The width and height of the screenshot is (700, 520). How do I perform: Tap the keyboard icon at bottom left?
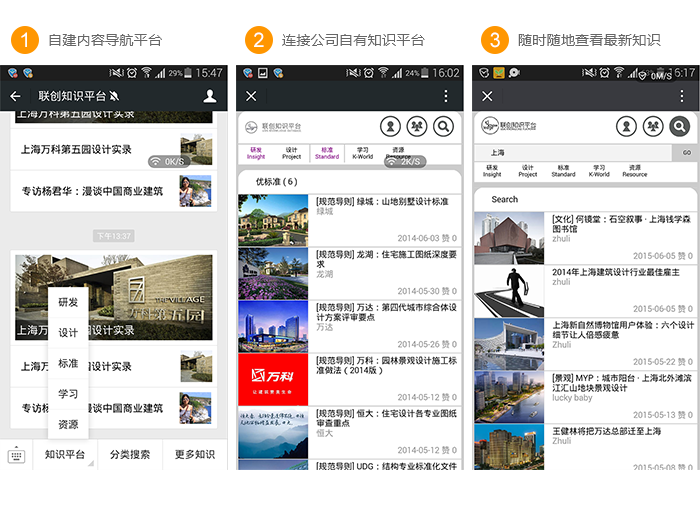click(x=17, y=455)
